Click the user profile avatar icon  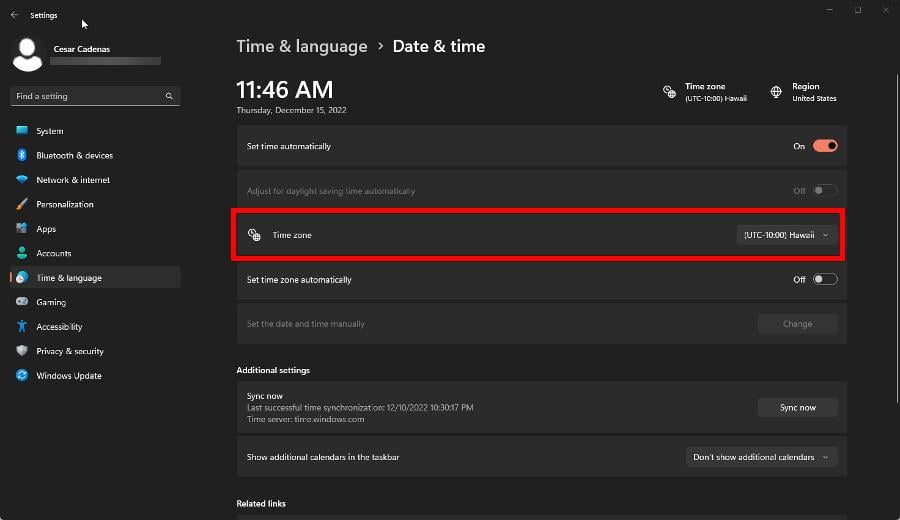click(x=27, y=55)
